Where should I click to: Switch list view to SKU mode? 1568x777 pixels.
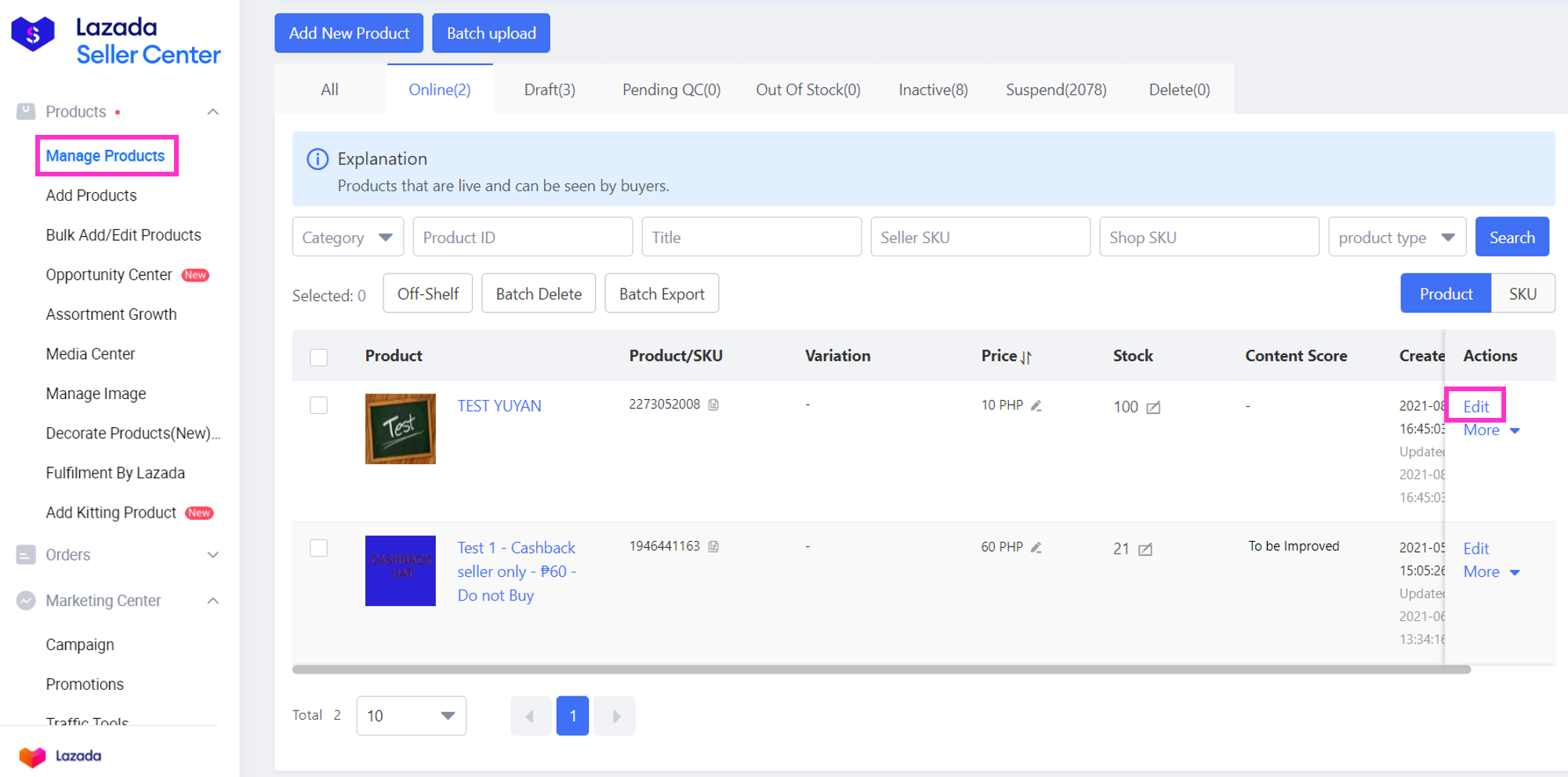click(1523, 293)
